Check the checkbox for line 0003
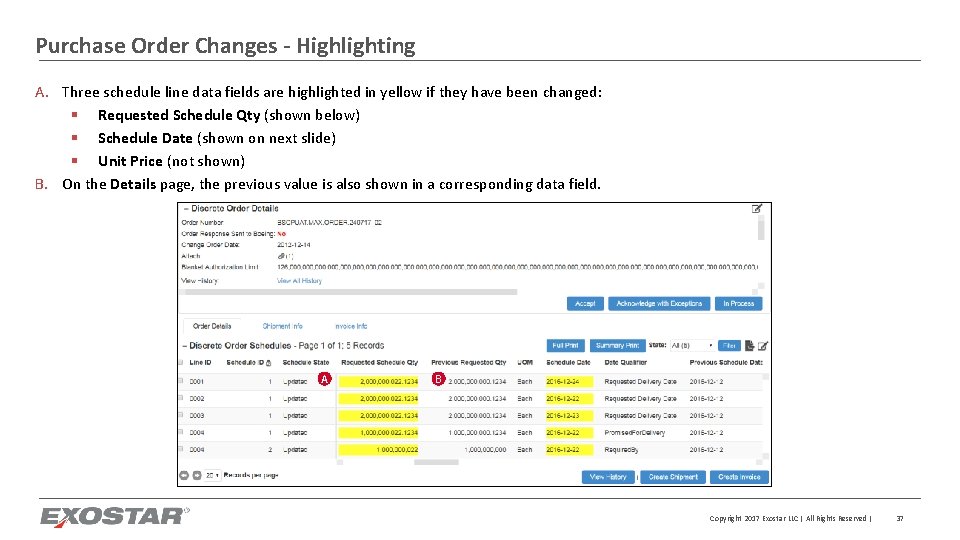This screenshot has width=960, height=540. (x=181, y=415)
